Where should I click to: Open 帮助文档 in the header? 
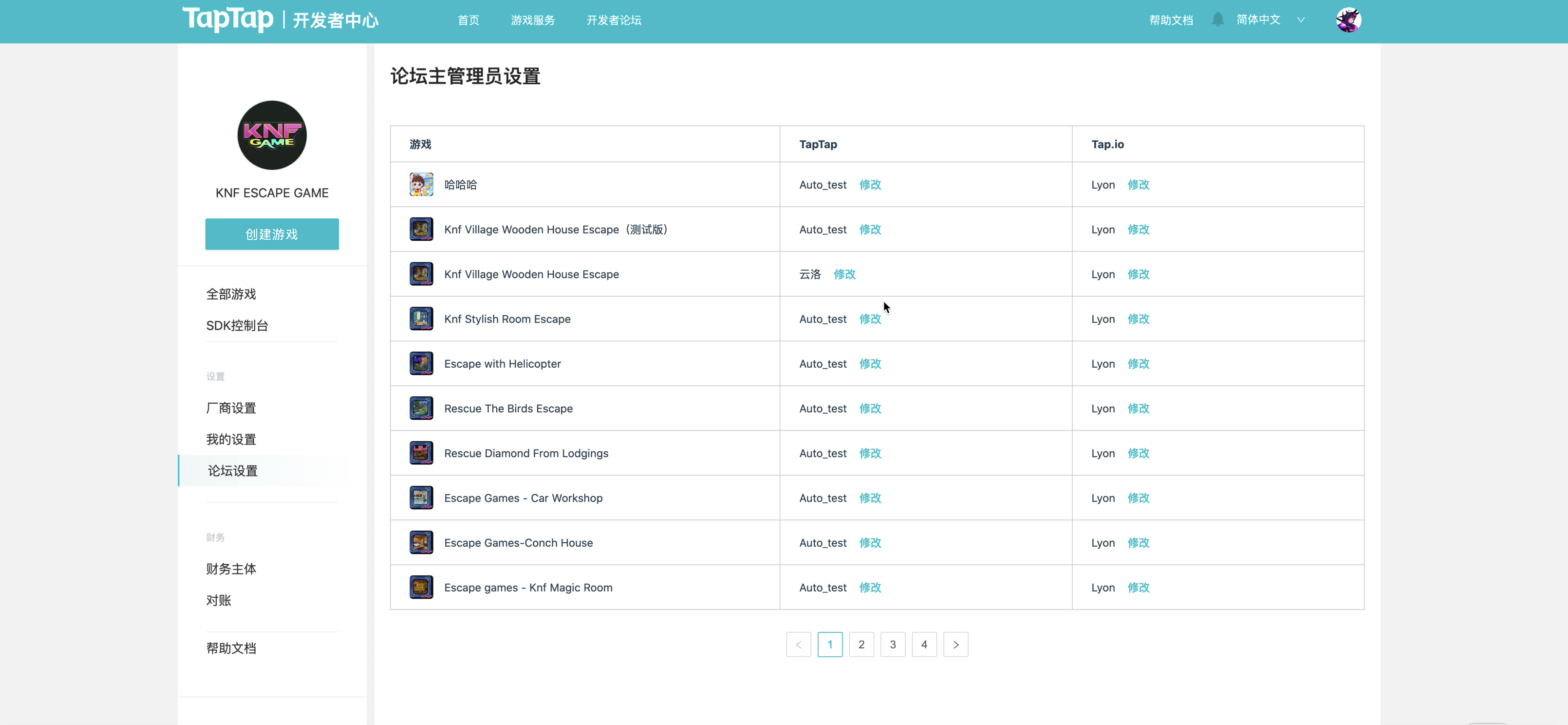pos(1171,20)
